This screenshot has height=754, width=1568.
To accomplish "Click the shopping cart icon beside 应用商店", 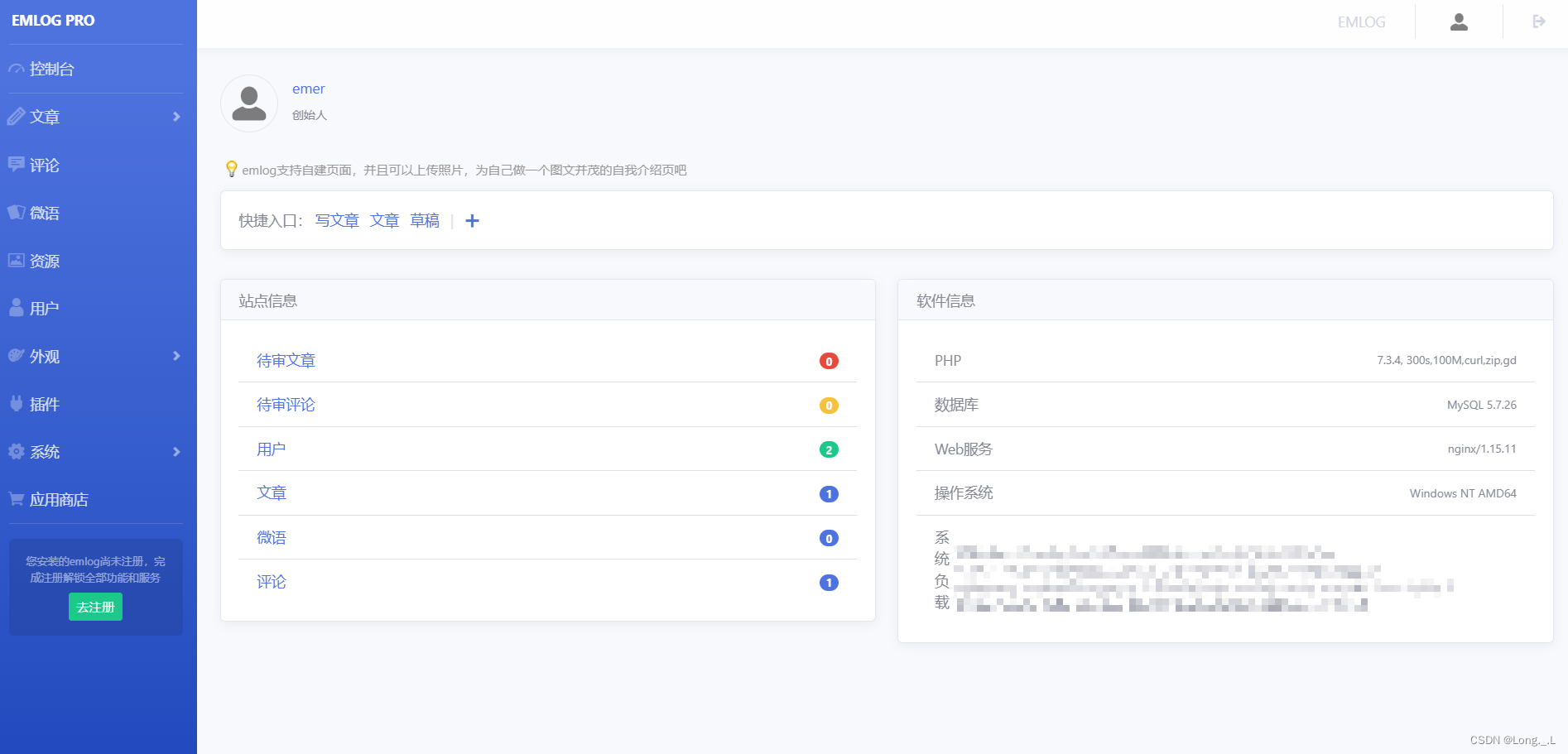I will (16, 499).
